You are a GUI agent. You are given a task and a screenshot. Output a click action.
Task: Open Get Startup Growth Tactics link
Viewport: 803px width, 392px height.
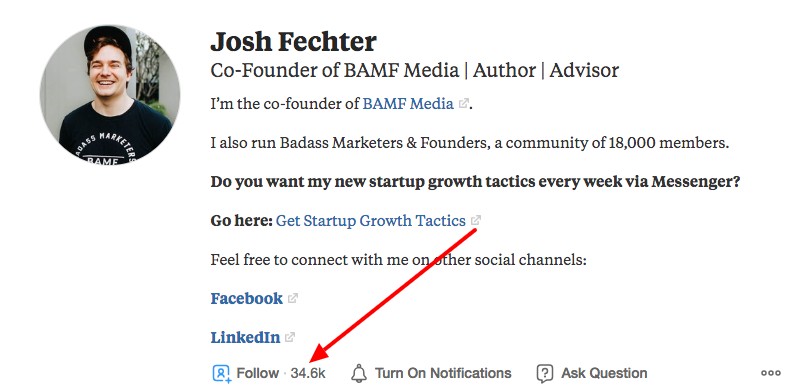tap(371, 221)
